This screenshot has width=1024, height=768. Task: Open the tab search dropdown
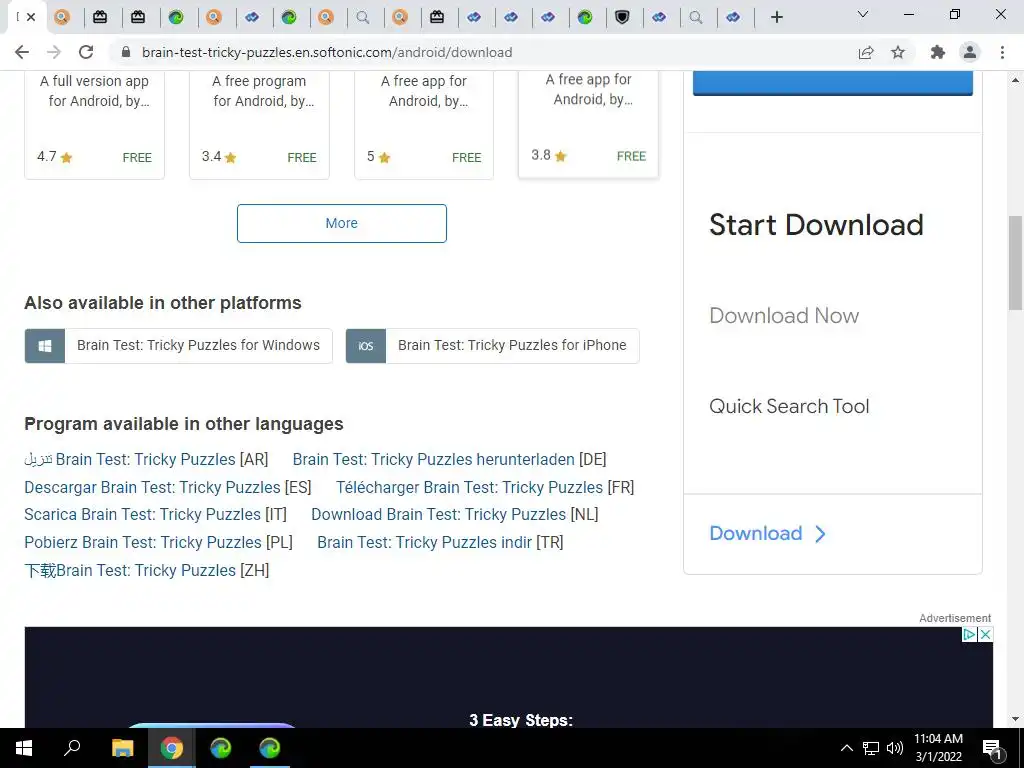coord(863,14)
